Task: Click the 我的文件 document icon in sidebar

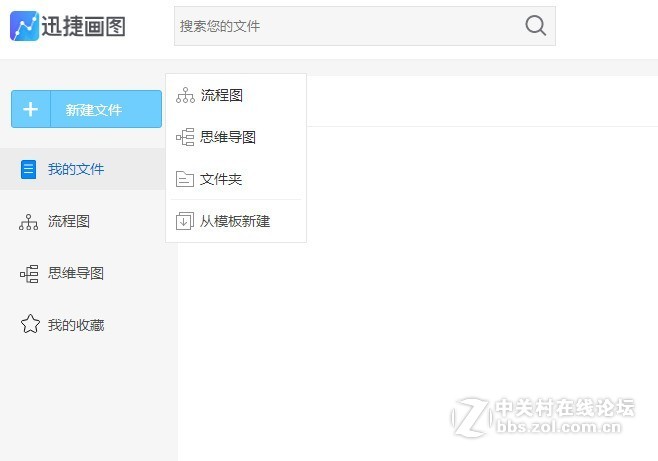Action: 29,169
